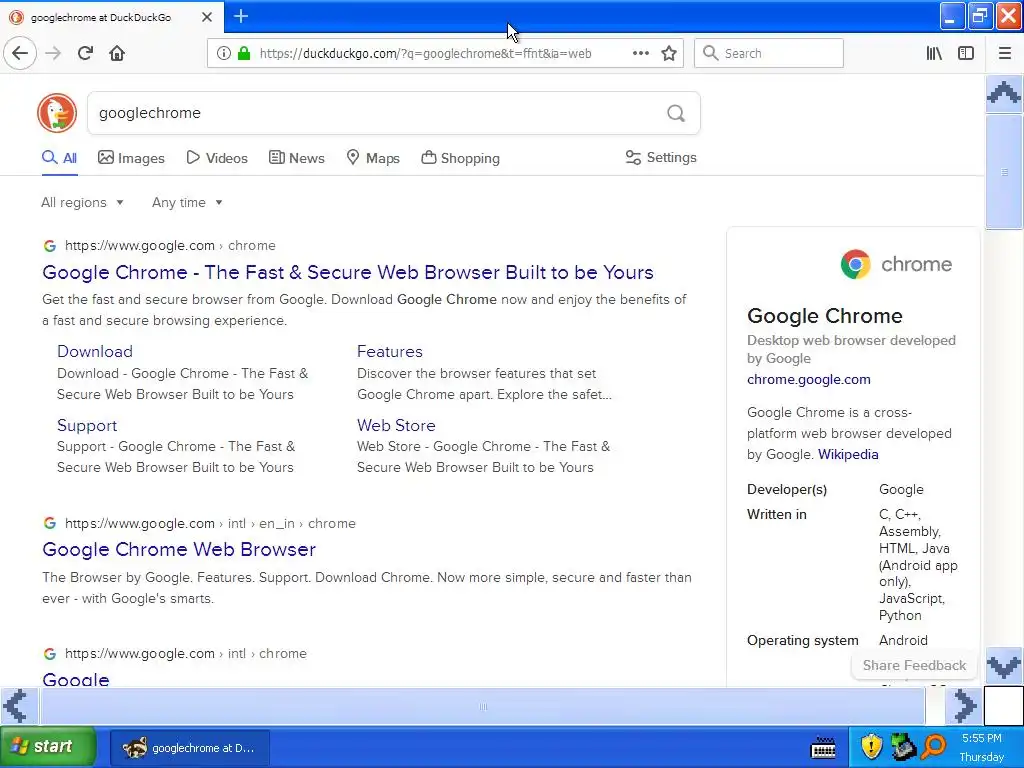1024x768 pixels.
Task: Click the forward navigation arrow
Action: click(x=53, y=53)
